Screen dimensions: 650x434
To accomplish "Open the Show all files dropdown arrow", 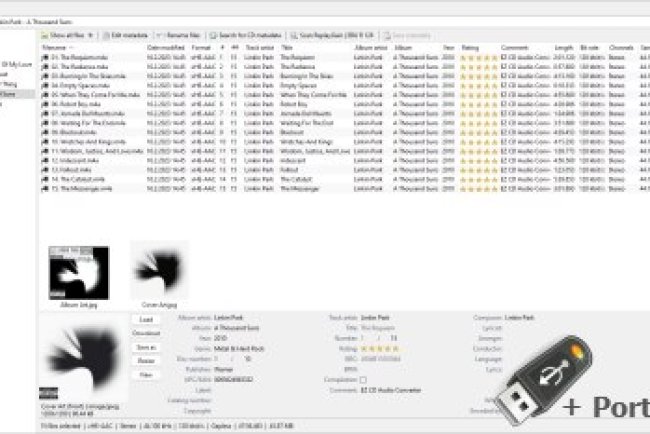I will point(91,36).
